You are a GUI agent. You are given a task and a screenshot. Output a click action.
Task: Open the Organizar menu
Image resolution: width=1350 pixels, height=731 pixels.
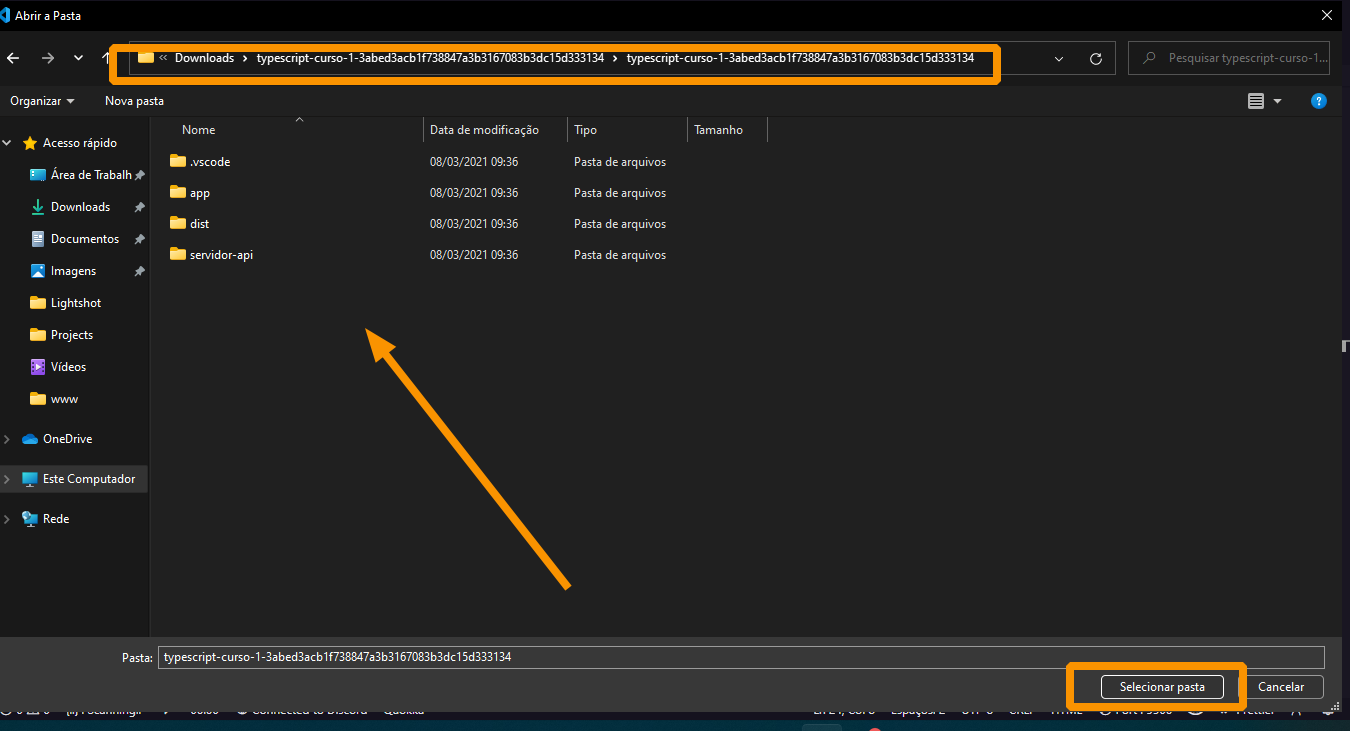[42, 101]
